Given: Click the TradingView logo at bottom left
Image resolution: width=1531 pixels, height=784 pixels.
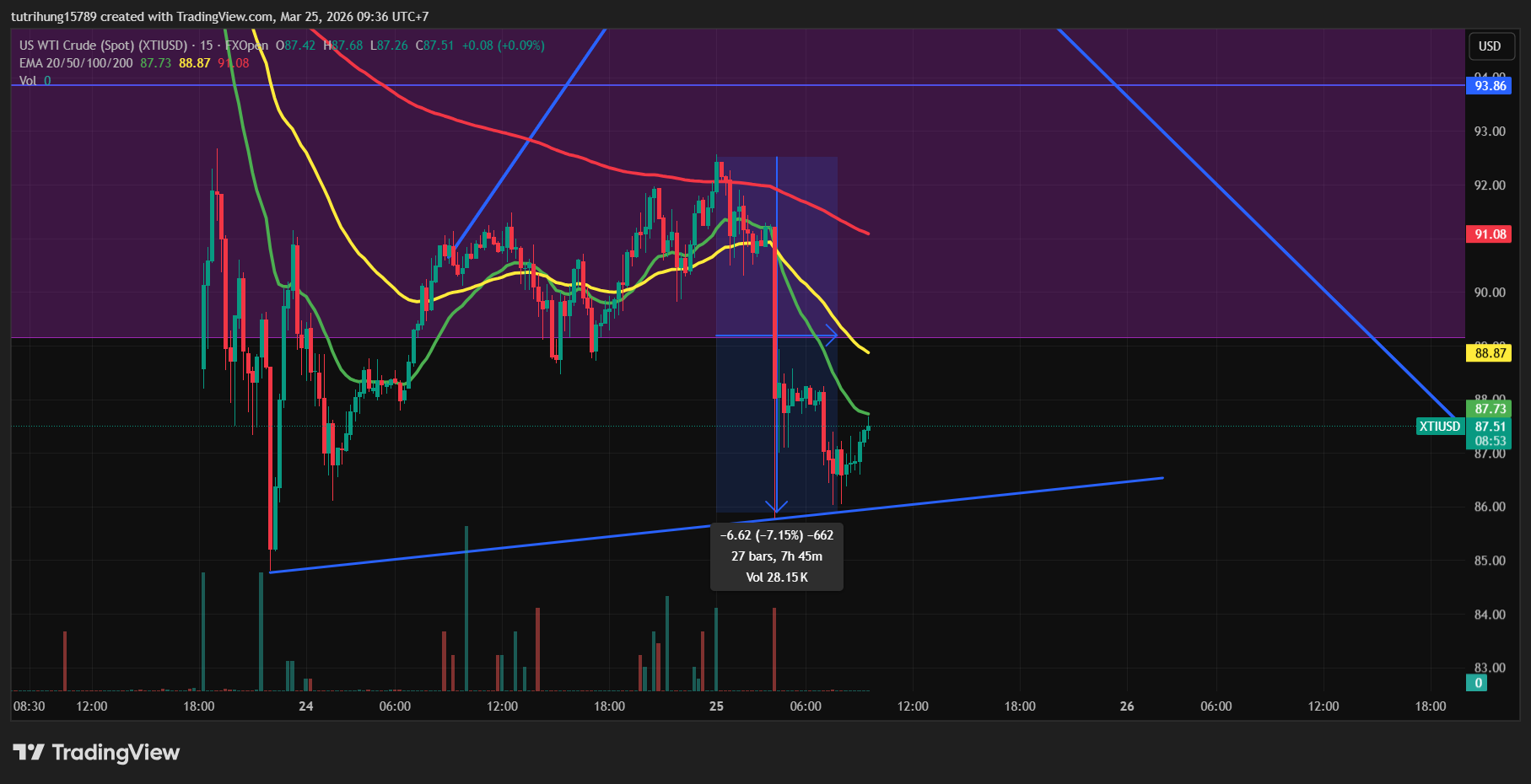Looking at the screenshot, I should pos(96,752).
